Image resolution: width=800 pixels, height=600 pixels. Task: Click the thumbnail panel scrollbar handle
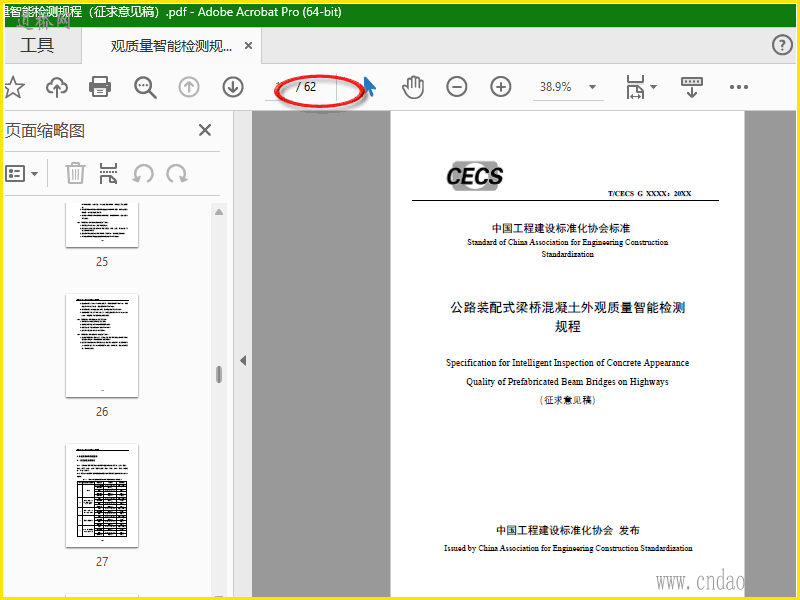point(219,374)
